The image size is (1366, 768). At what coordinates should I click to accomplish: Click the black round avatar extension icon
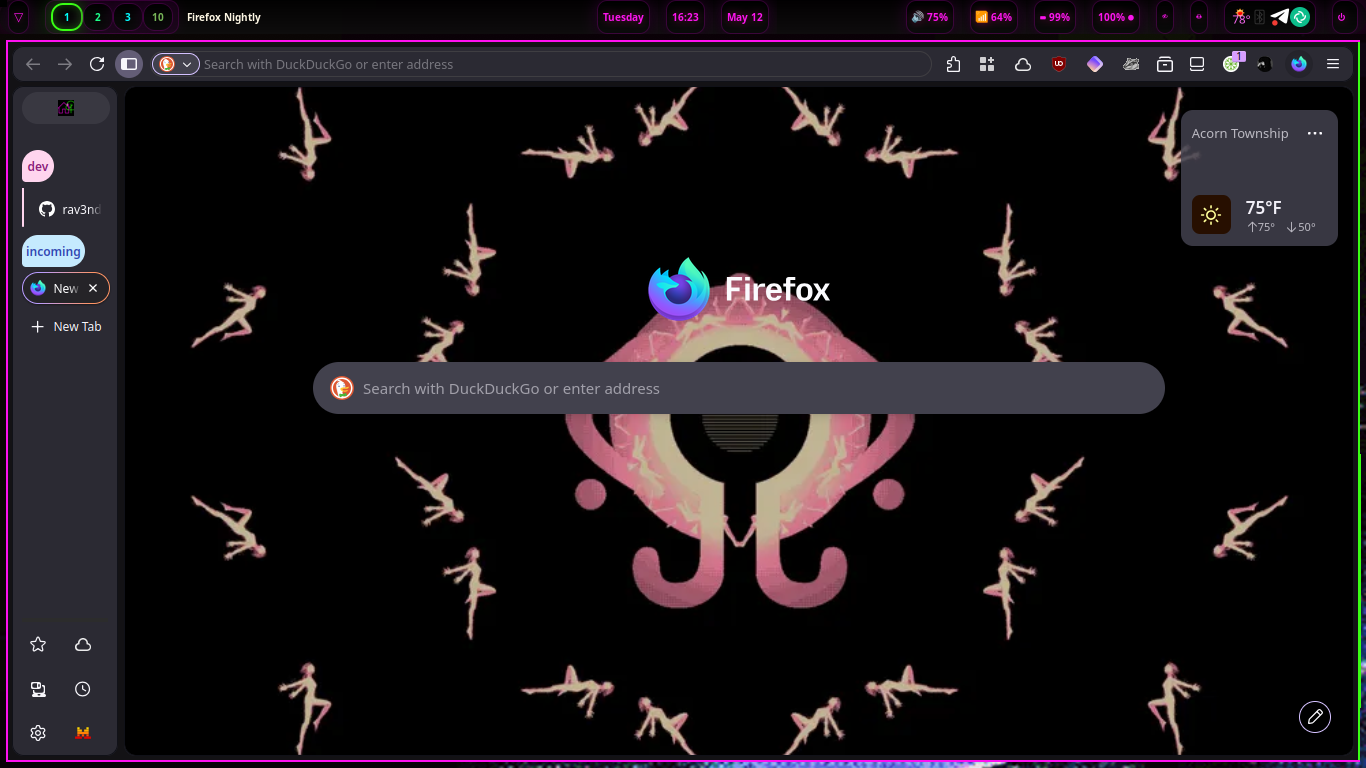[1265, 64]
